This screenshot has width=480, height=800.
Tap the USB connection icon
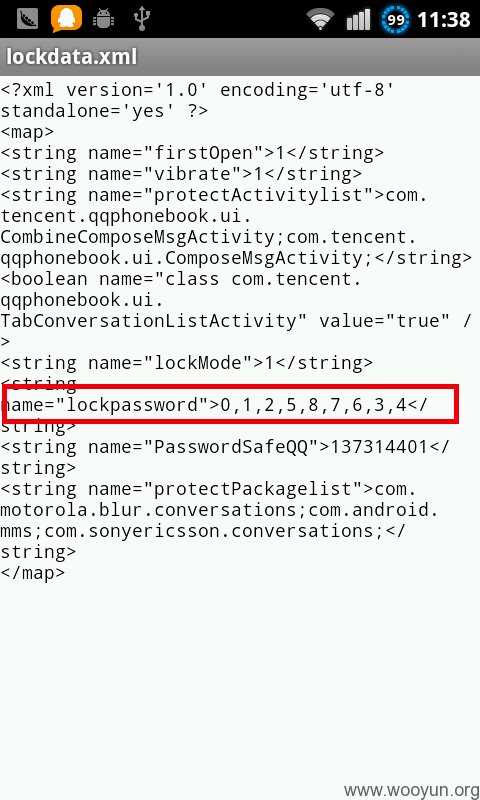click(x=142, y=18)
